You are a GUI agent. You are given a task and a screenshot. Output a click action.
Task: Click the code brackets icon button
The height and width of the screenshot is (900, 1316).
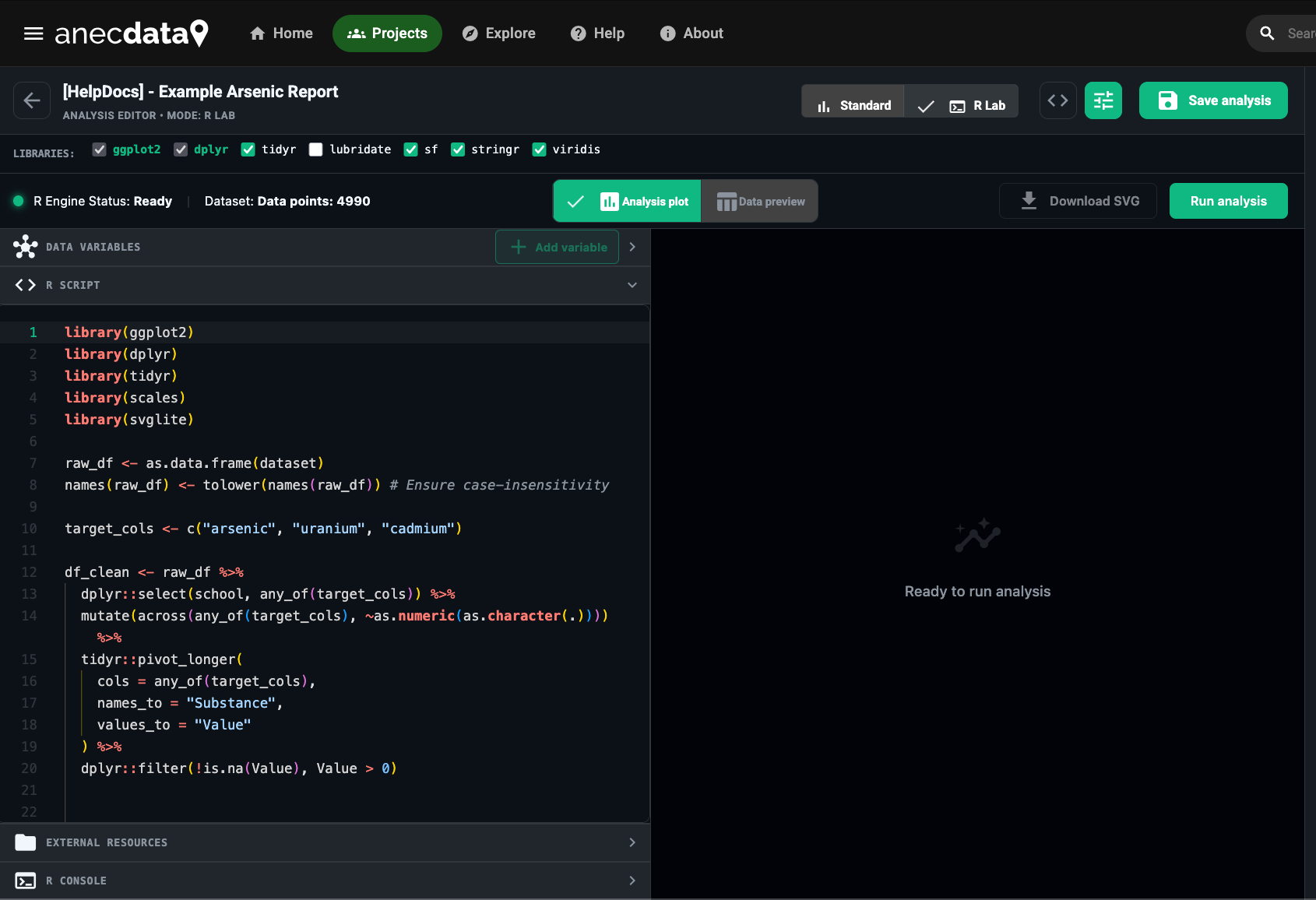pos(1057,100)
